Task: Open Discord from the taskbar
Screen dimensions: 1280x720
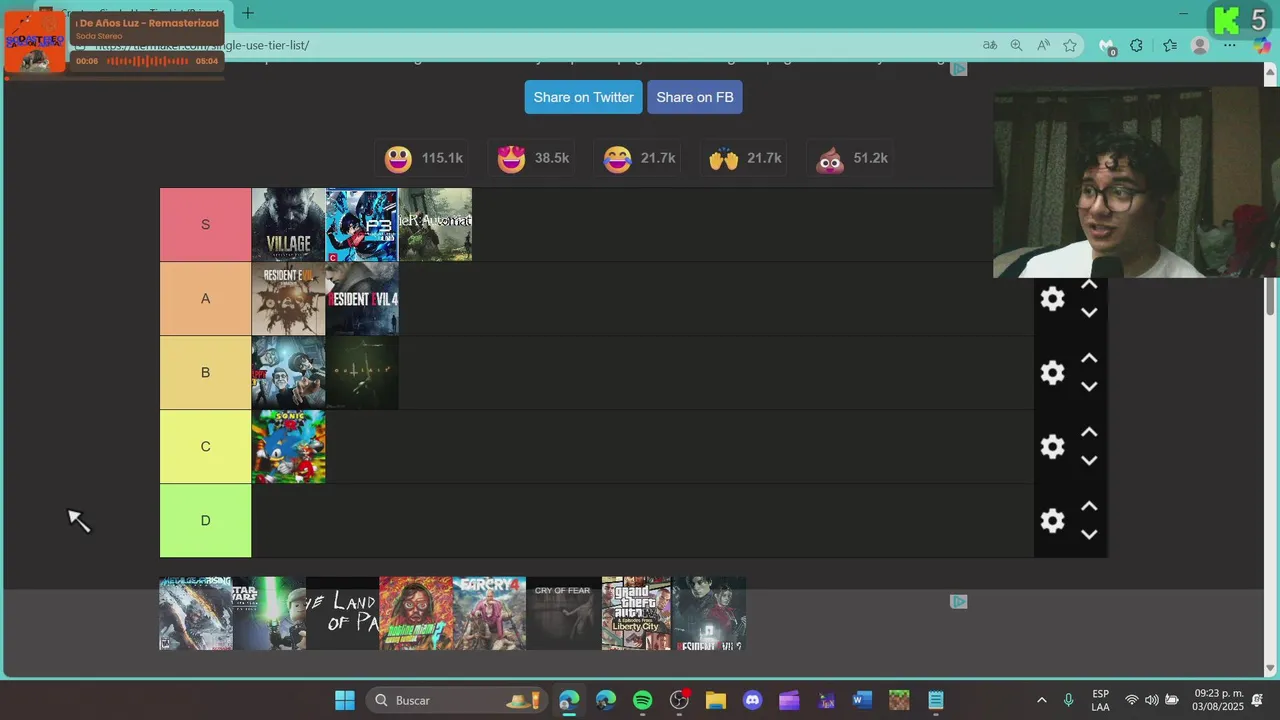Action: 752,700
